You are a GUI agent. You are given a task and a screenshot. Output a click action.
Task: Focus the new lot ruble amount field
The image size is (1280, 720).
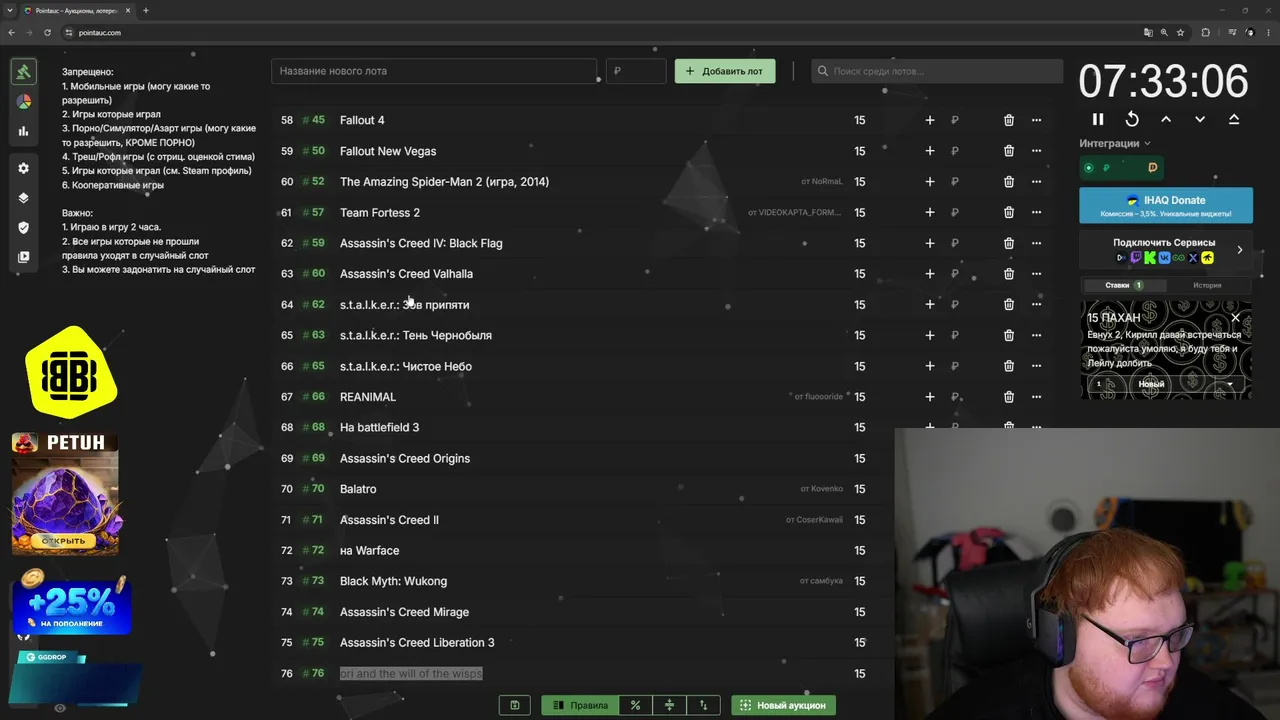pos(636,71)
